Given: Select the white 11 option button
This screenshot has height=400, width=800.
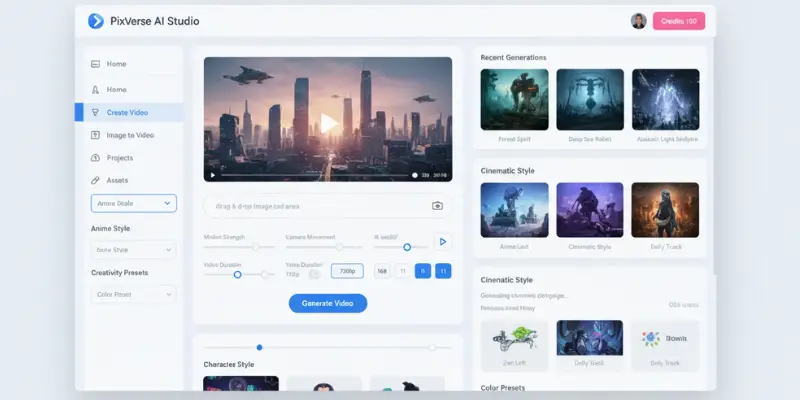Looking at the screenshot, I should (403, 271).
